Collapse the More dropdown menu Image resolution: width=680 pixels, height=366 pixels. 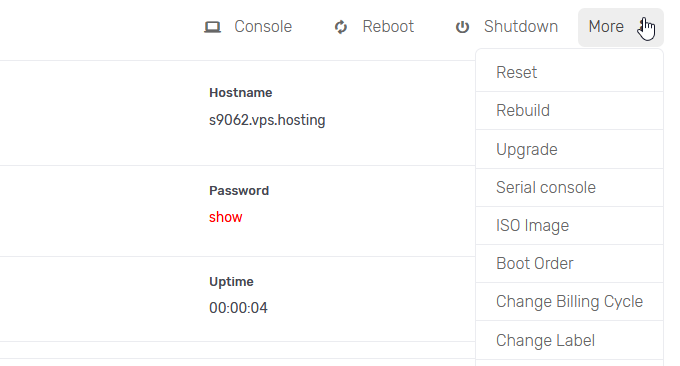[x=621, y=27]
